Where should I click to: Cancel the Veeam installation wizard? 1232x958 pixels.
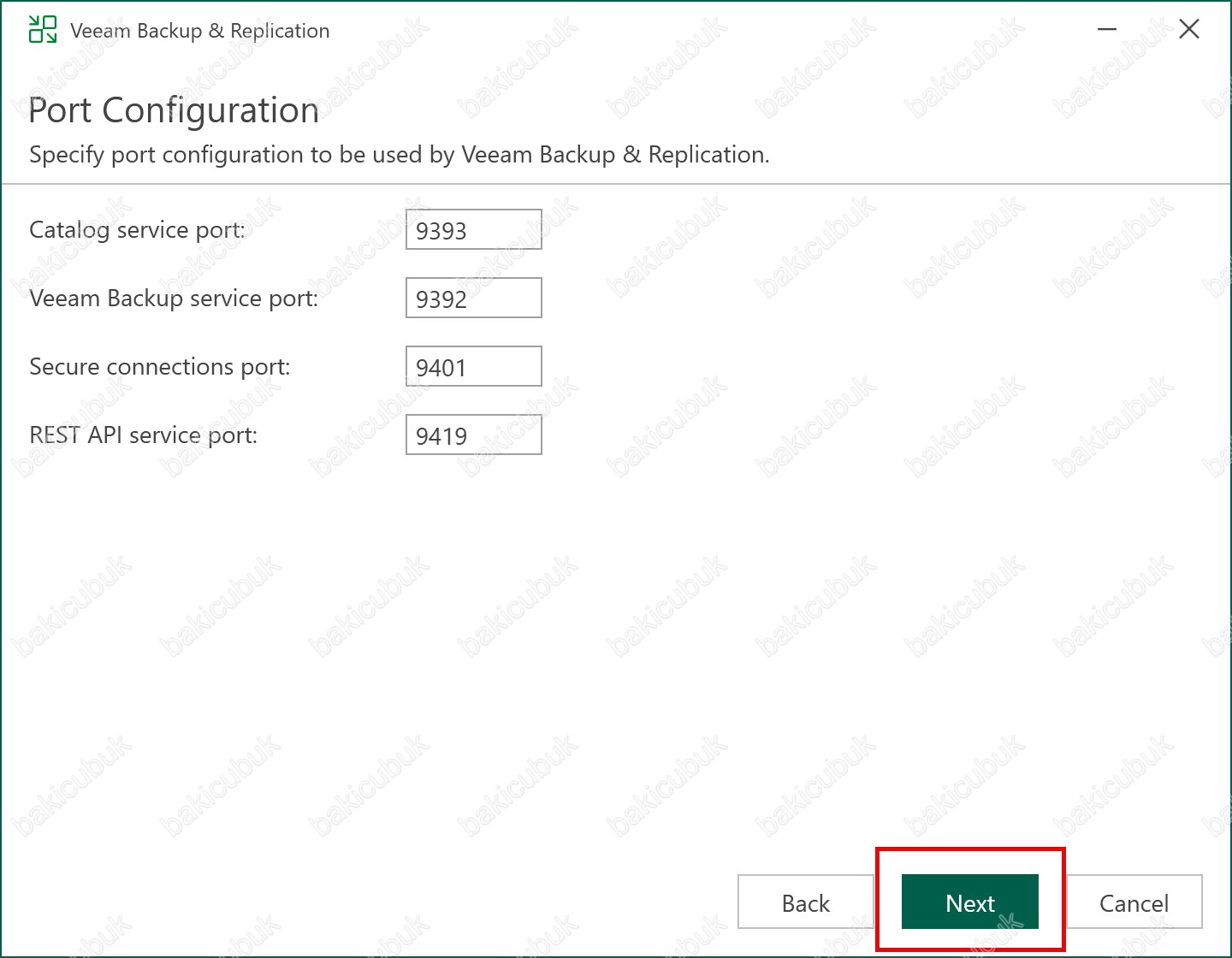click(x=1134, y=902)
